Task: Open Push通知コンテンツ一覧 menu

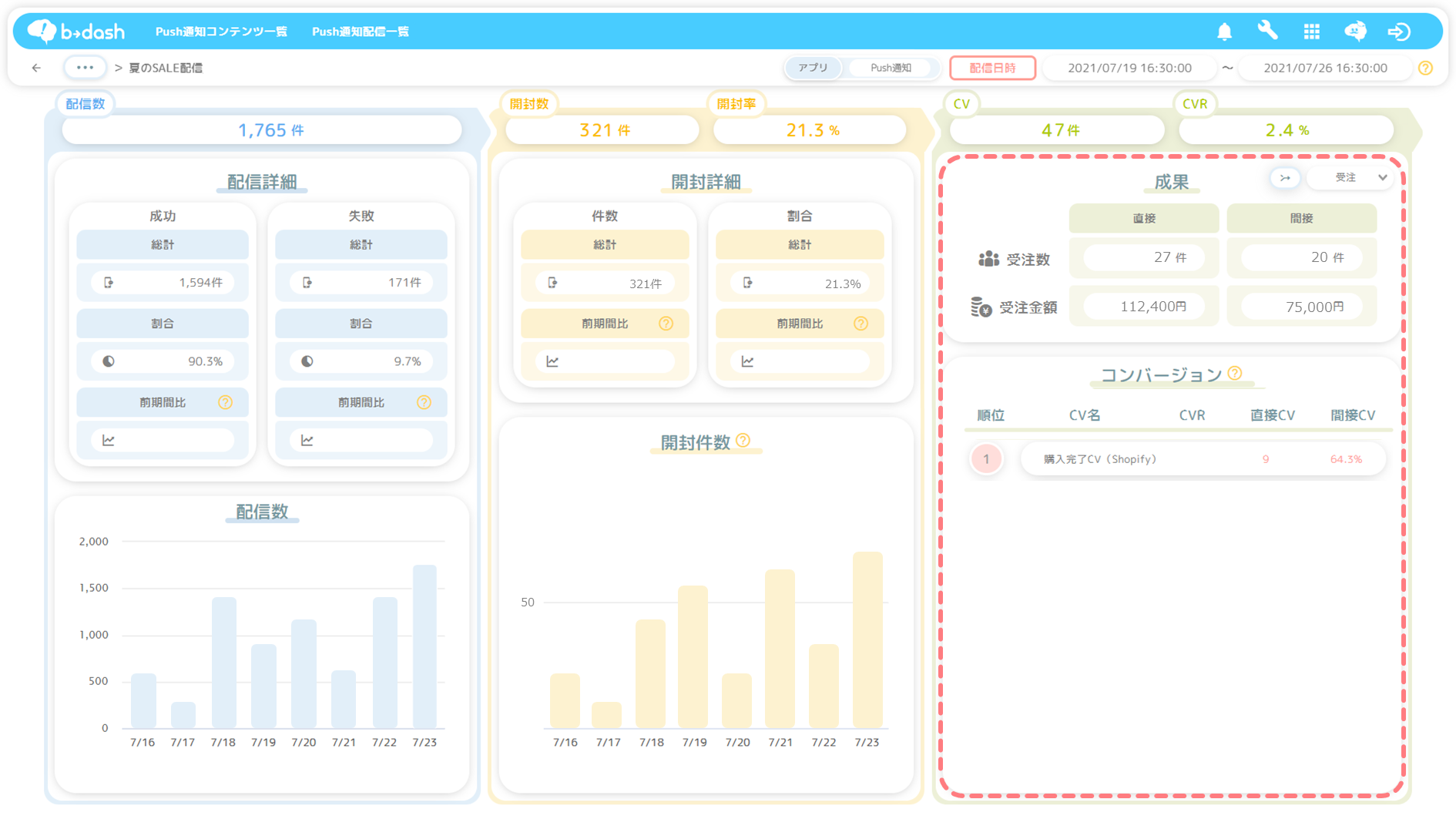Action: coord(221,32)
